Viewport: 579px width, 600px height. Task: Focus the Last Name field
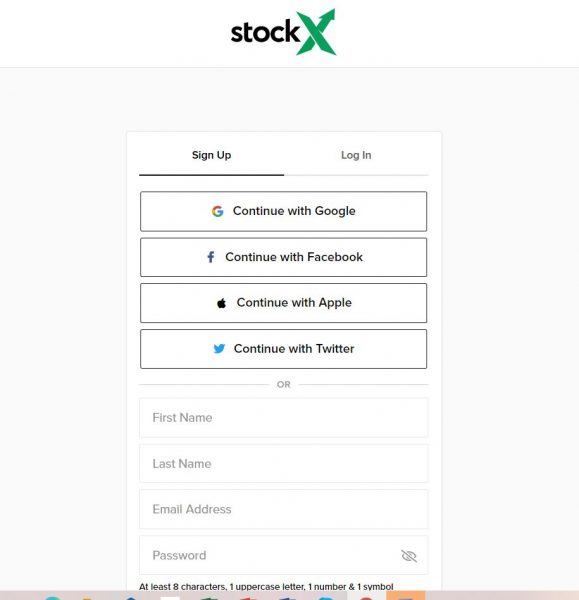coord(284,464)
